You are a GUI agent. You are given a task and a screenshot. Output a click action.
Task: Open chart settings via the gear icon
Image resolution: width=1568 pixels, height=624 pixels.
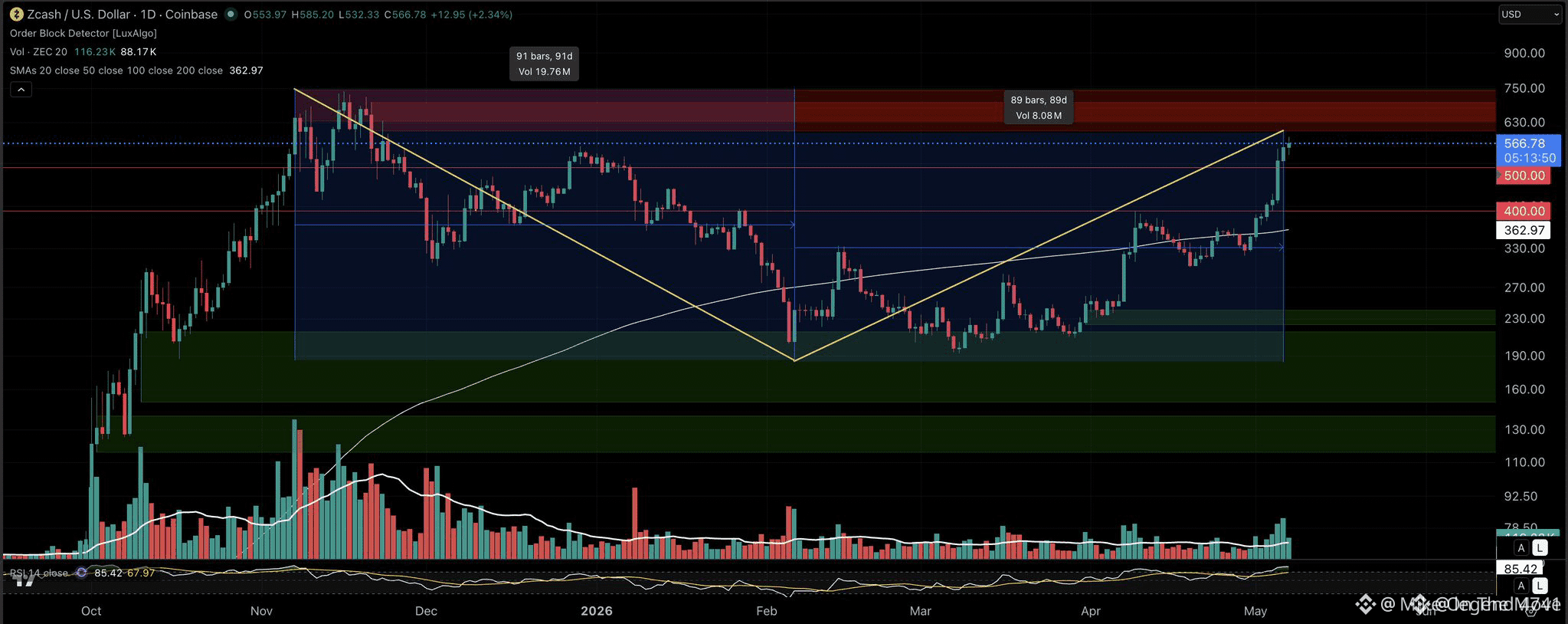tap(1531, 611)
